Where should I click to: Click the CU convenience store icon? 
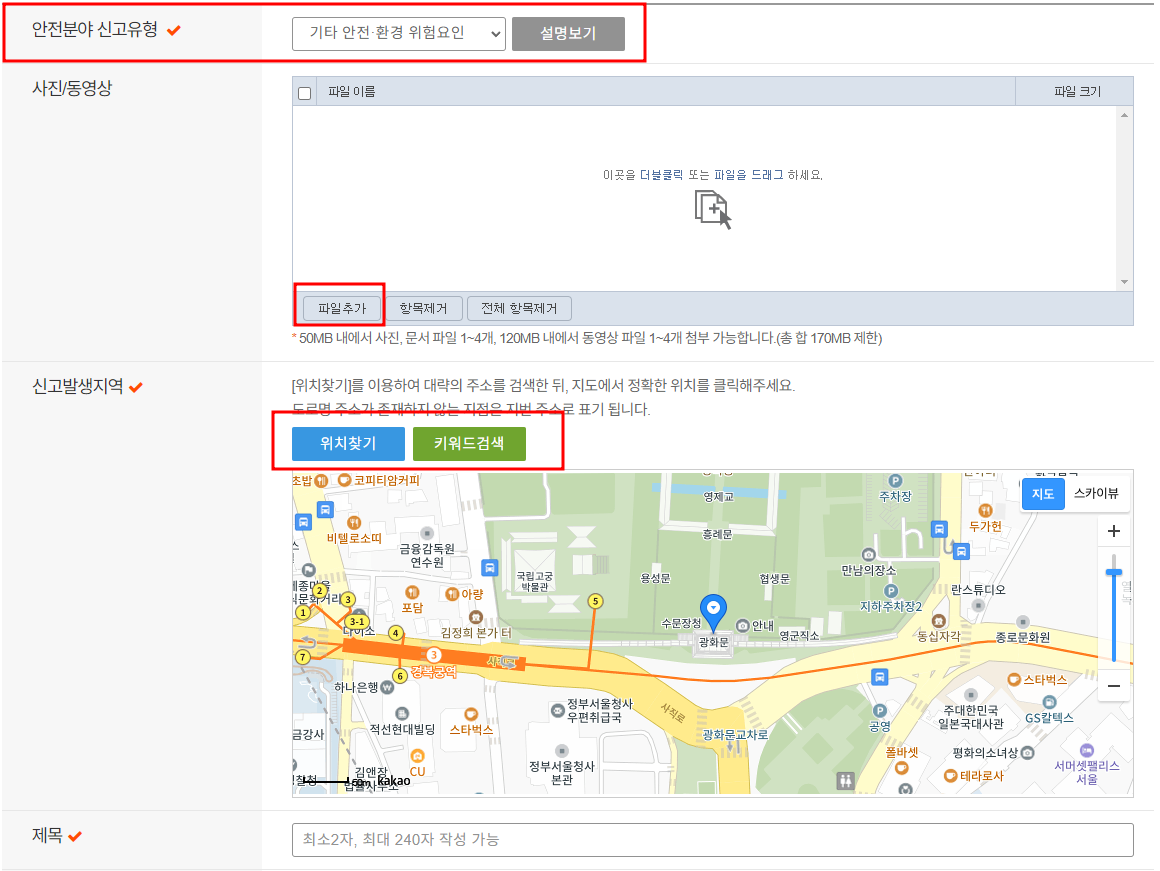(x=417, y=756)
